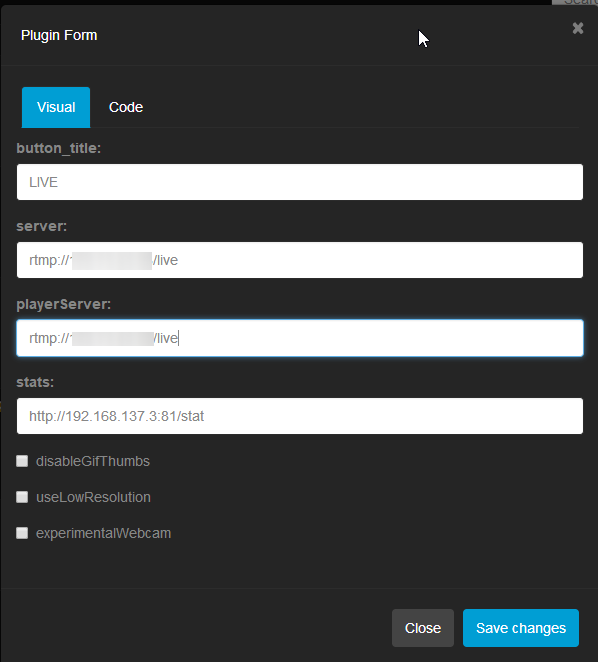
Task: Click the 'playerServer:' label
Action: [64, 304]
